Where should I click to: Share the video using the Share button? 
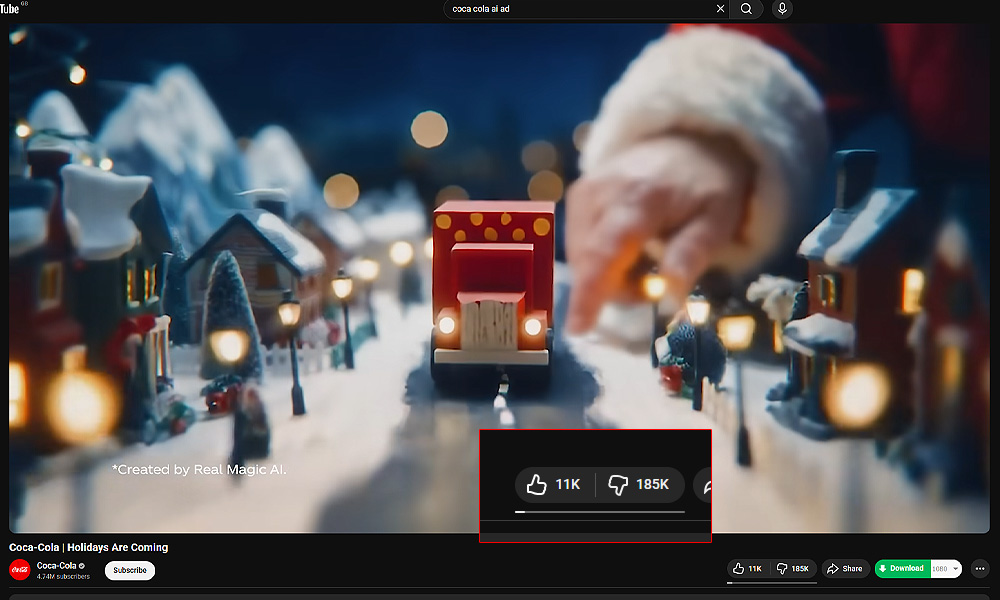coord(845,569)
